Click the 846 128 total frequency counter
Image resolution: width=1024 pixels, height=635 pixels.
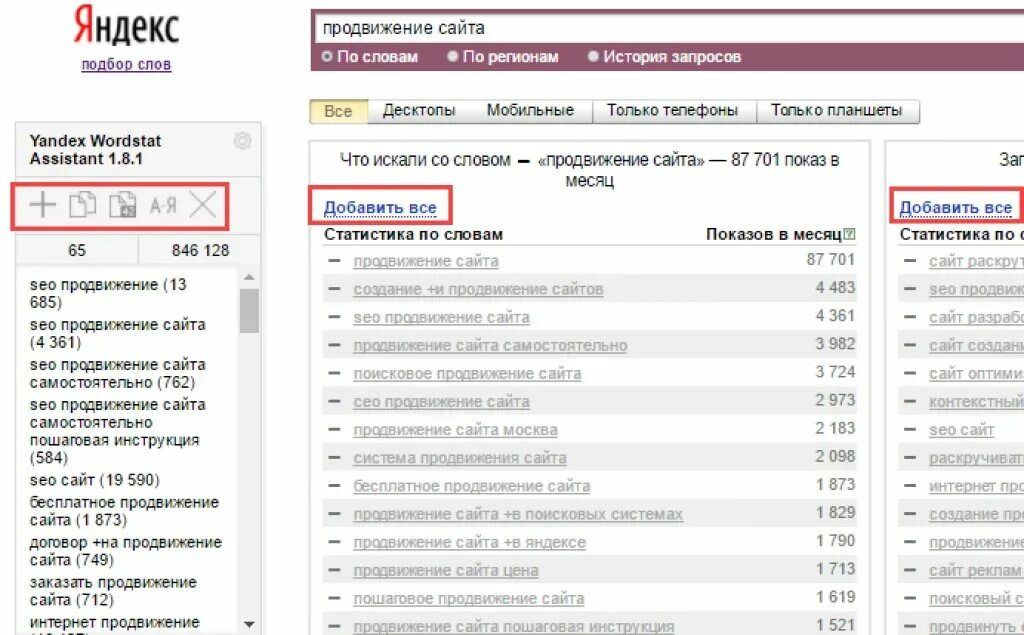tap(200, 250)
